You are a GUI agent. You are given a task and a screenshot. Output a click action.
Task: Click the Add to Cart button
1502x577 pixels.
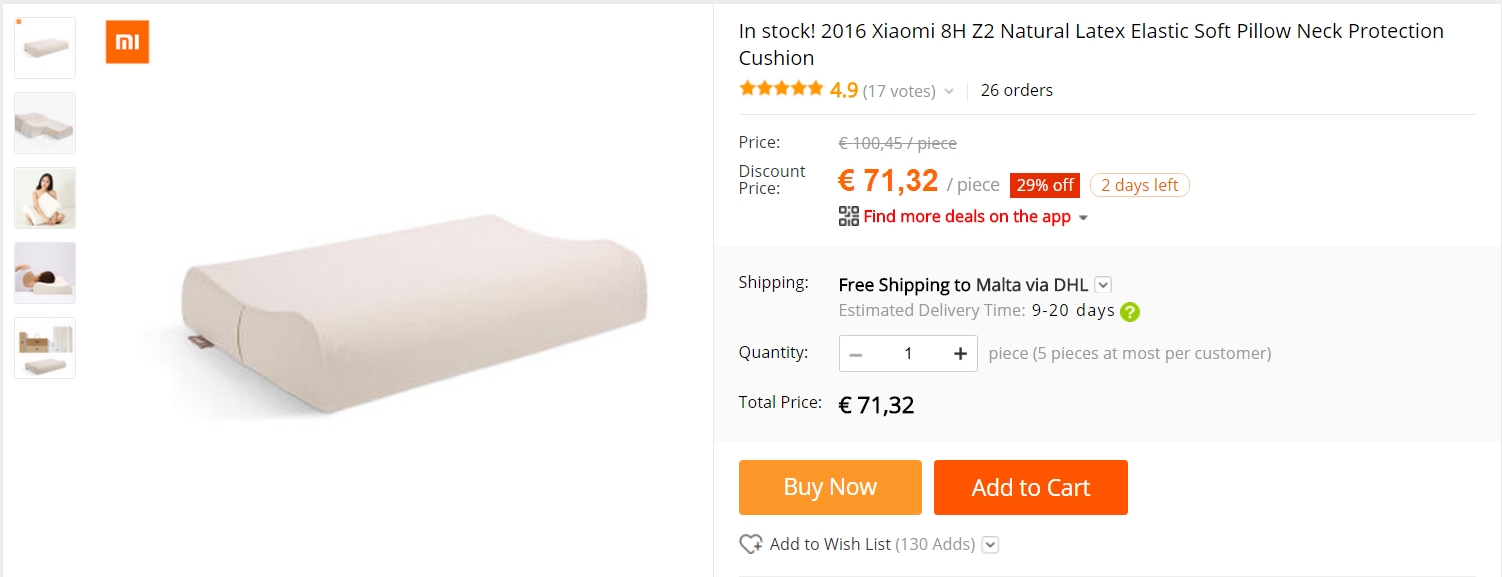pos(1030,487)
